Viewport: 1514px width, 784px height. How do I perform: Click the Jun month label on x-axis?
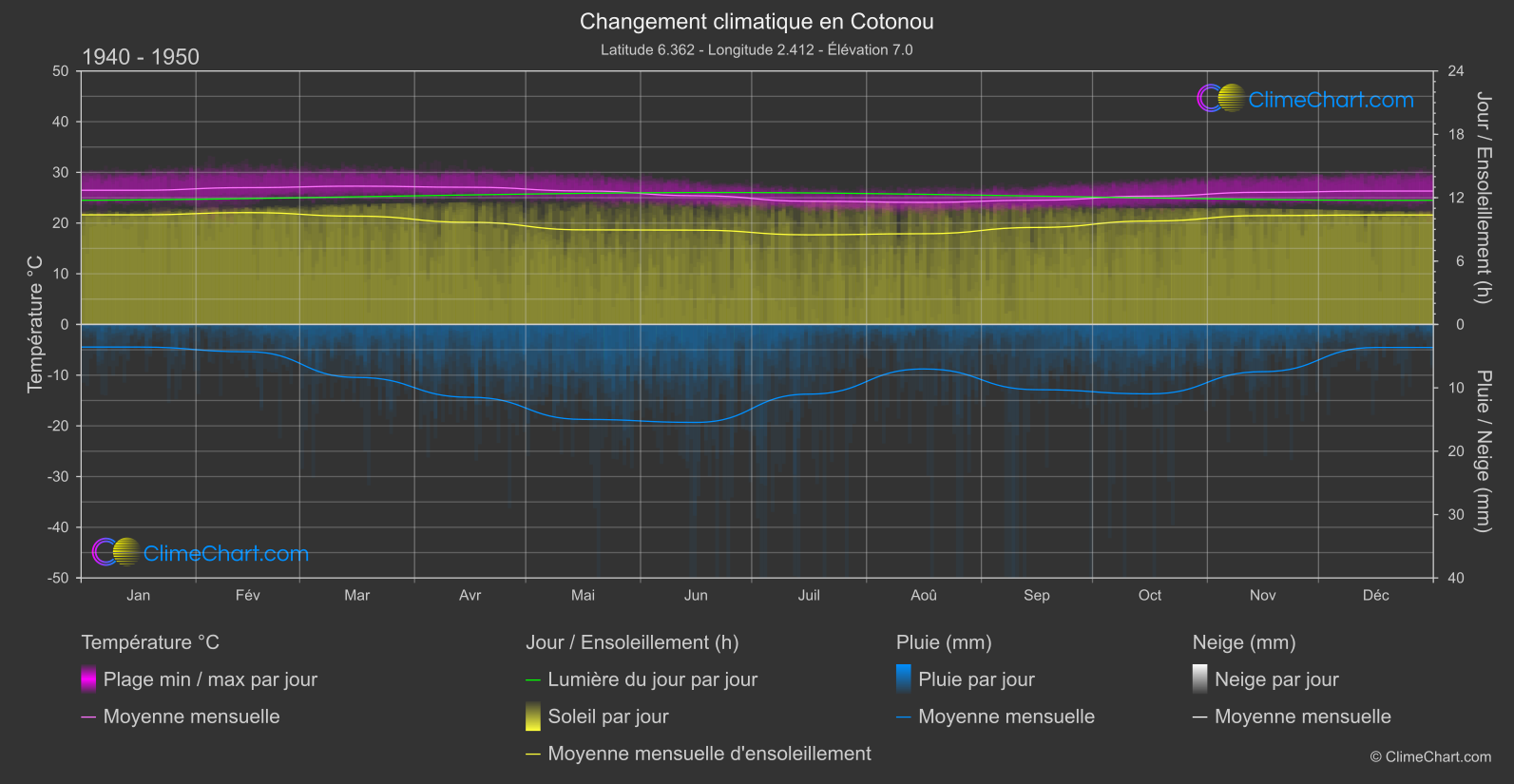click(696, 595)
